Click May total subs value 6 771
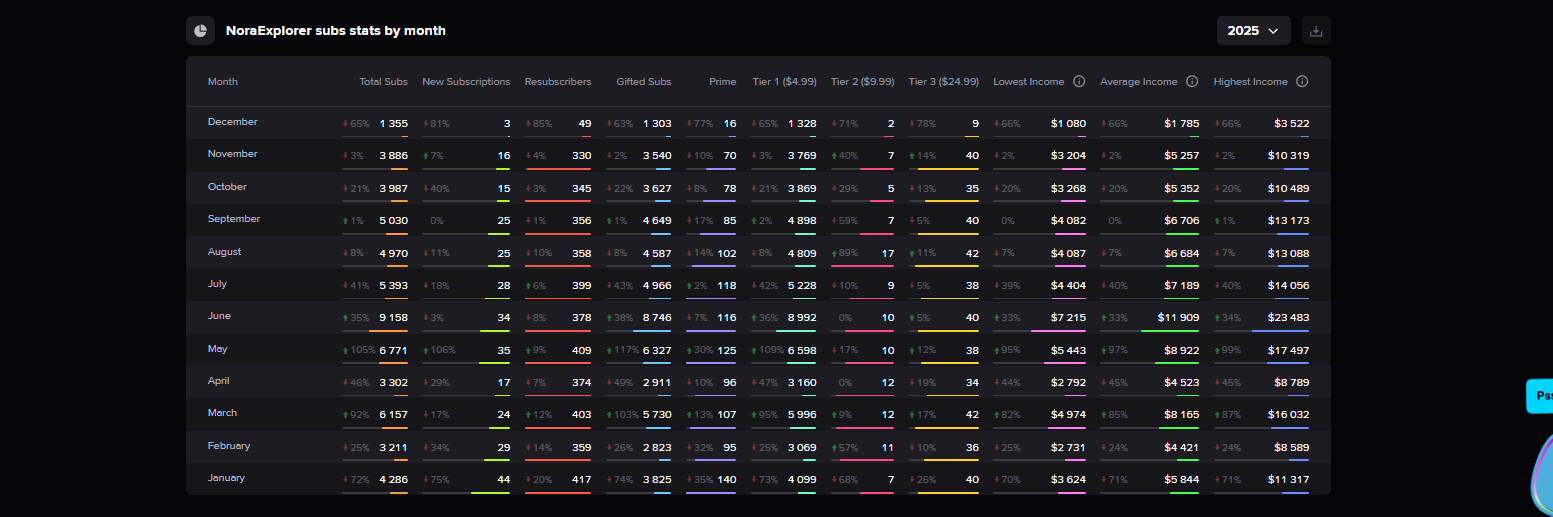The image size is (1553, 517). (394, 351)
